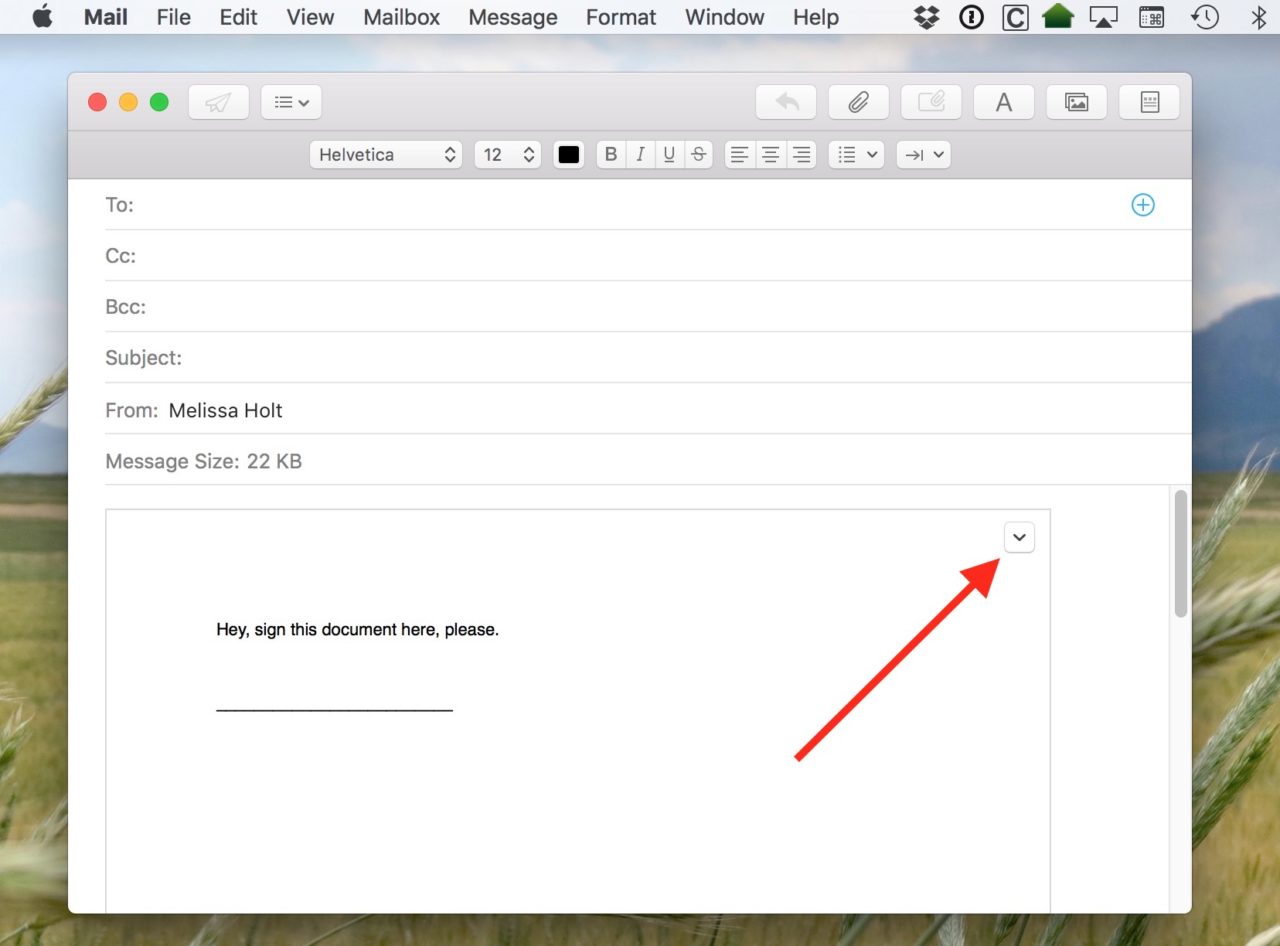Screen dimensions: 1280x946
Task: Open the Mailbox menu
Action: pyautogui.click(x=401, y=17)
